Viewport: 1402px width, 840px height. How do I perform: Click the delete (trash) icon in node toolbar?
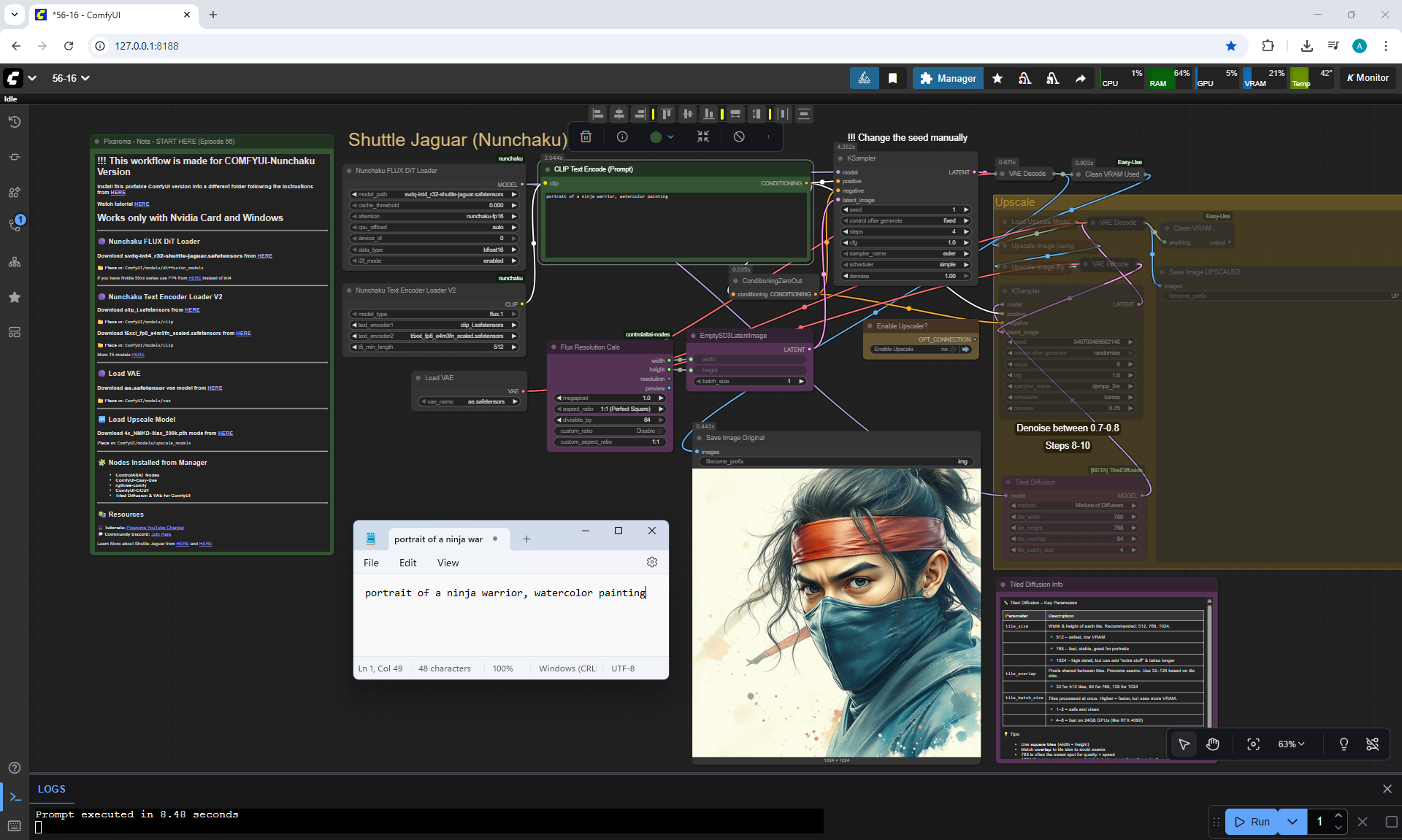click(x=586, y=136)
